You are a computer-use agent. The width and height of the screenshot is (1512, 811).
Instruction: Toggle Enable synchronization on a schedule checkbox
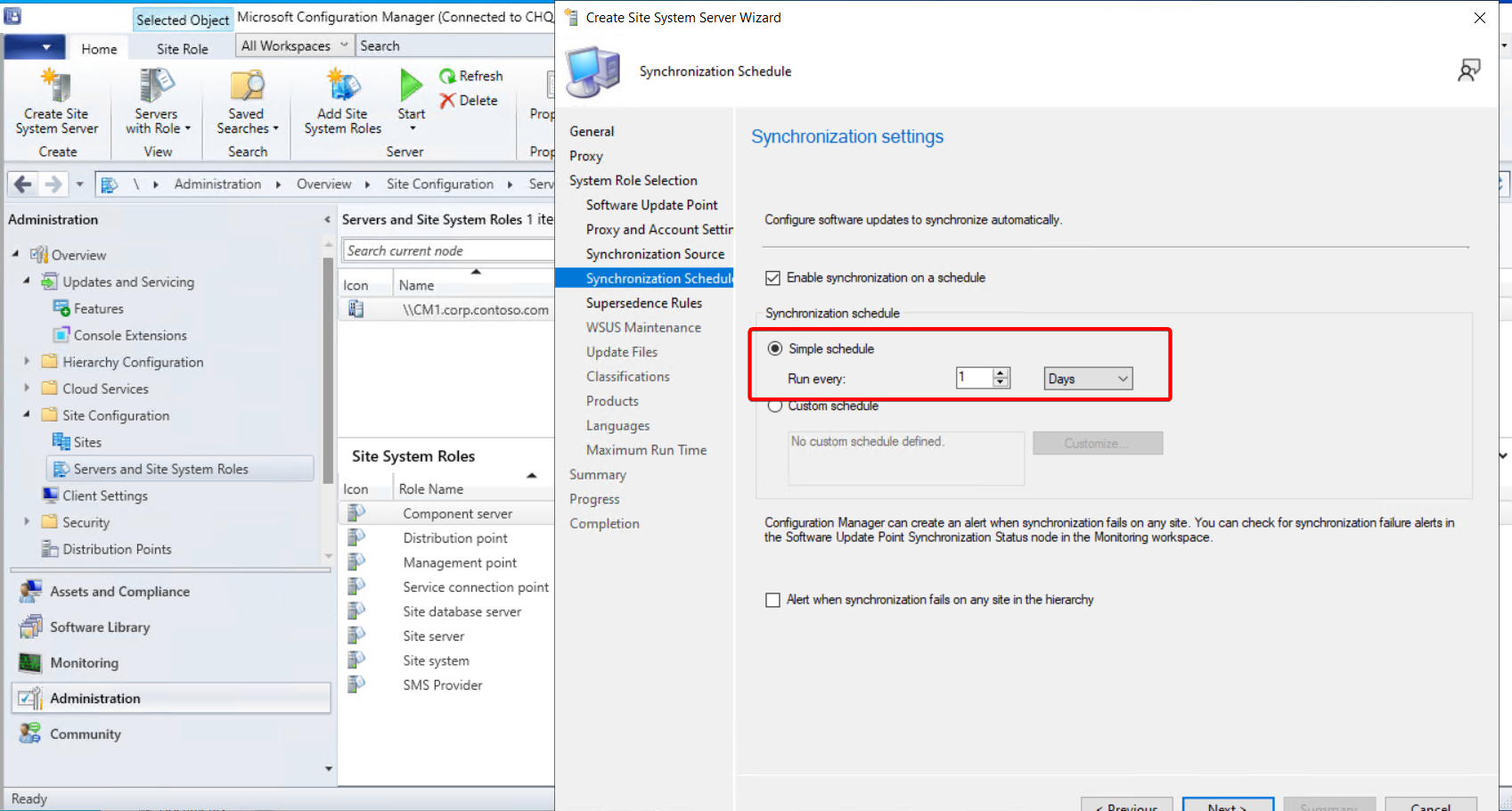773,278
